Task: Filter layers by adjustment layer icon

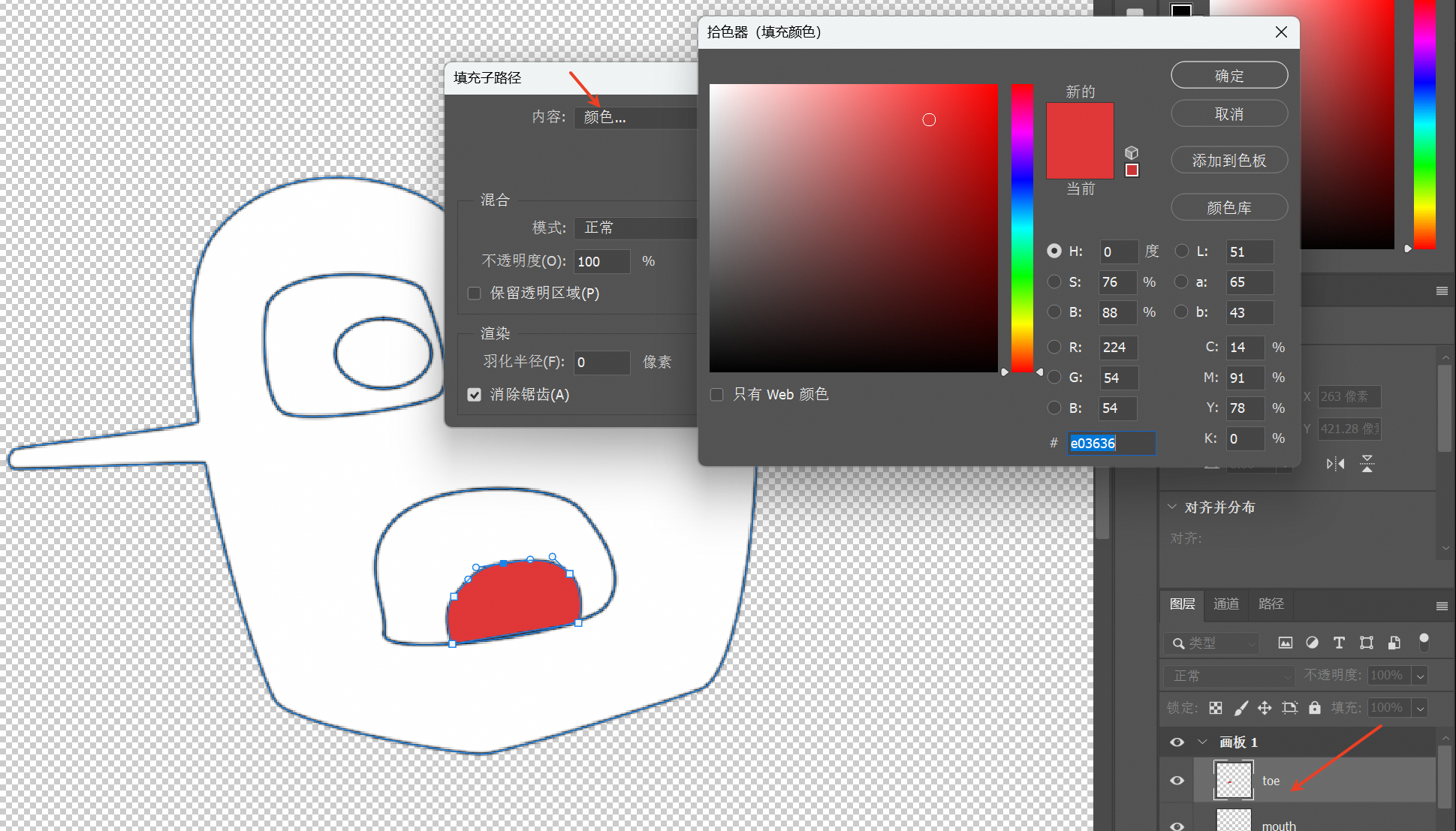Action: point(1312,643)
